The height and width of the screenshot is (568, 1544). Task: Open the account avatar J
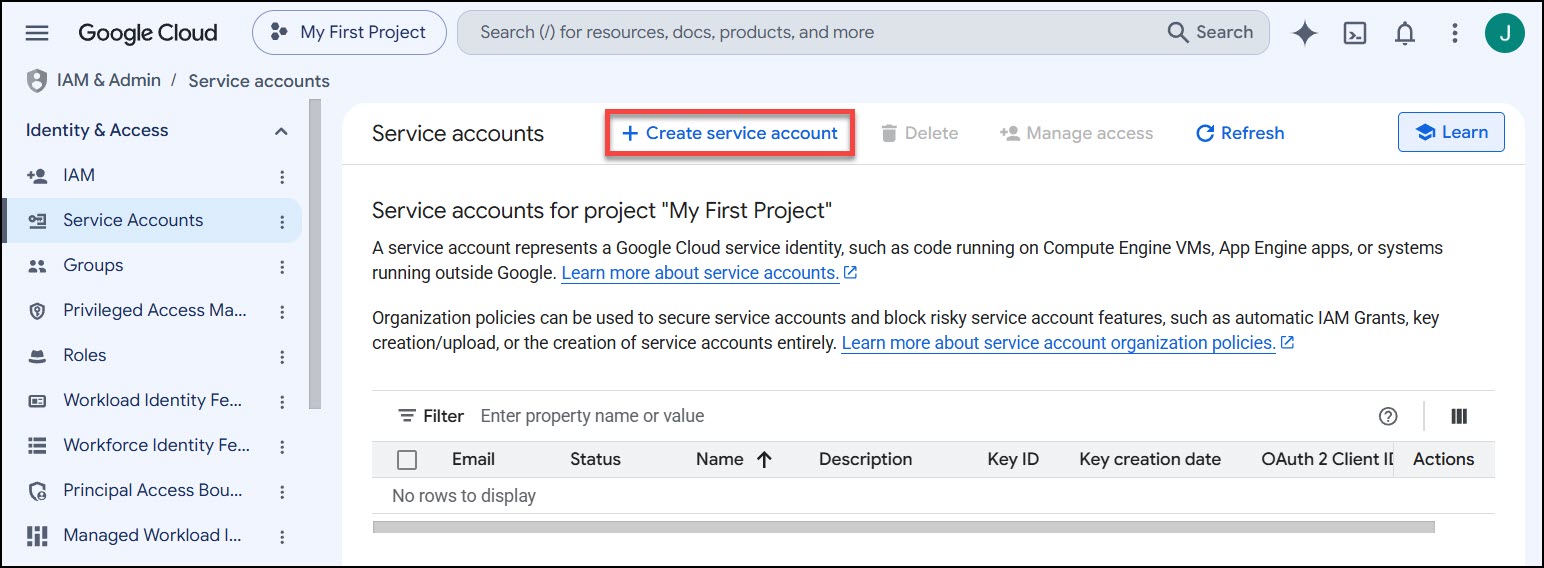[1505, 33]
